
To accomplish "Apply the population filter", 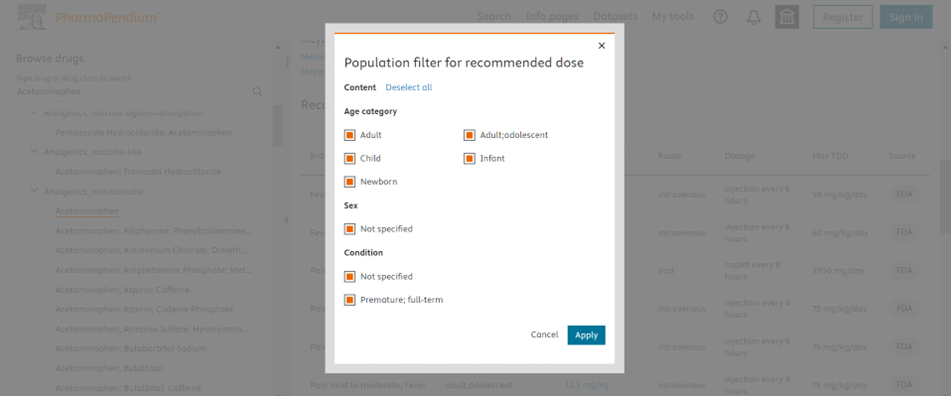I will click(586, 335).
